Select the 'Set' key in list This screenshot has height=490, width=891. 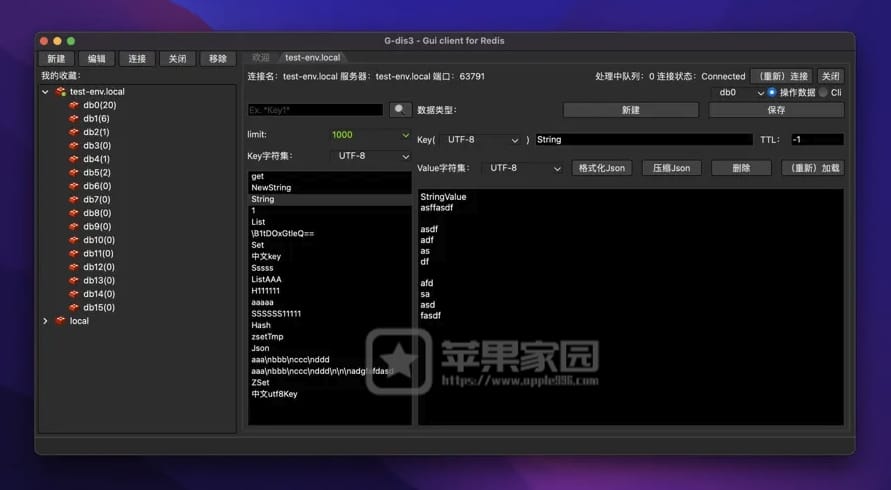coord(330,245)
